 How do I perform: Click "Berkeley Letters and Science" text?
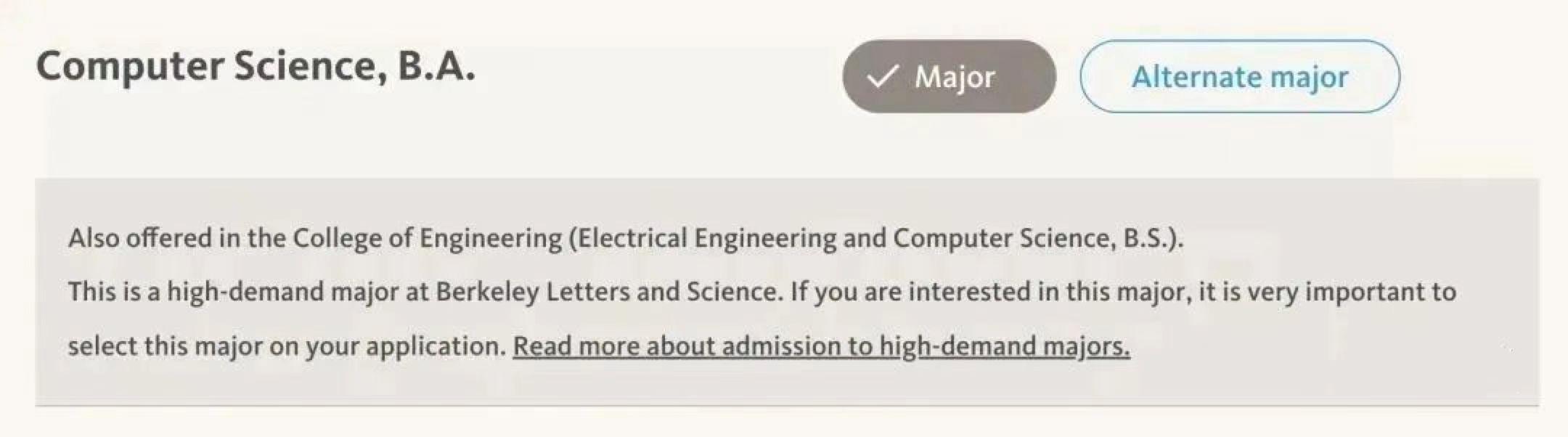coord(606,292)
